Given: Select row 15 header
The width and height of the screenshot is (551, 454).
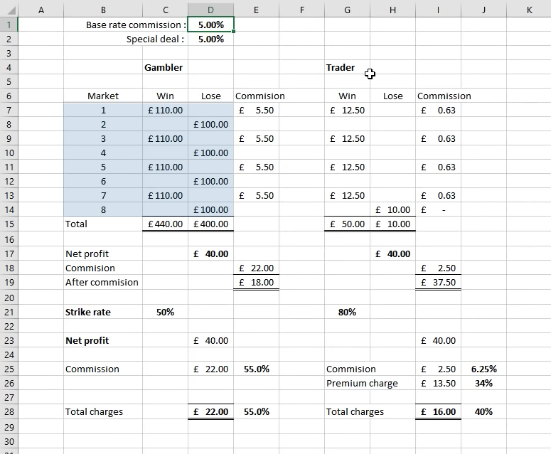Looking at the screenshot, I should tap(9, 224).
